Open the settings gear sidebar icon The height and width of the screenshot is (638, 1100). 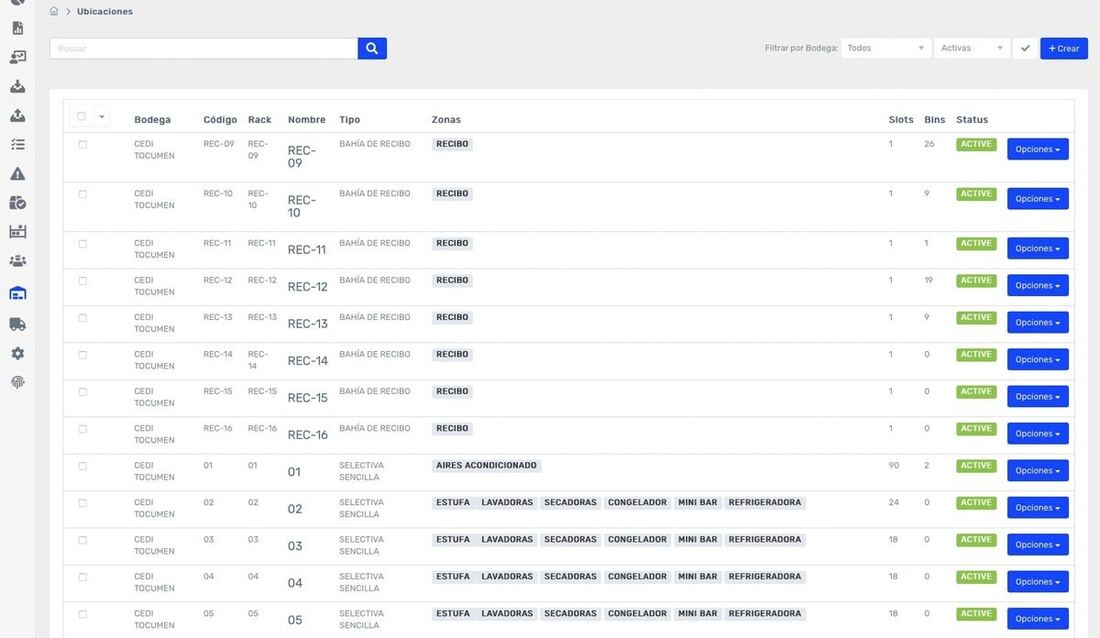coord(18,354)
